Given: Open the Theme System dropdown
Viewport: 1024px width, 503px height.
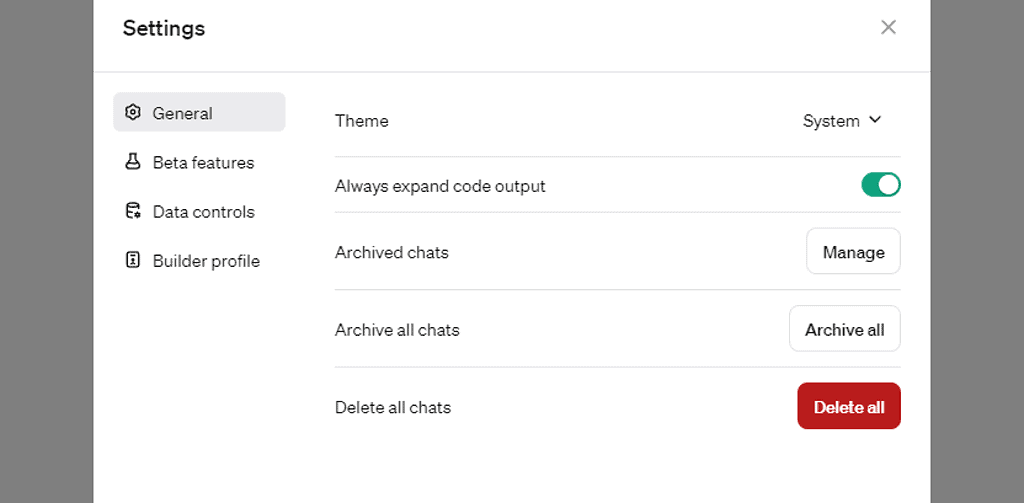Looking at the screenshot, I should click(842, 121).
